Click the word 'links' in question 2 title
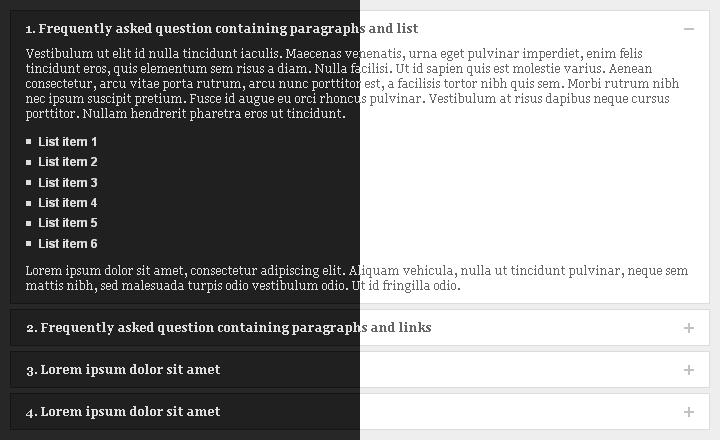Image resolution: width=720 pixels, height=440 pixels. tap(415, 327)
